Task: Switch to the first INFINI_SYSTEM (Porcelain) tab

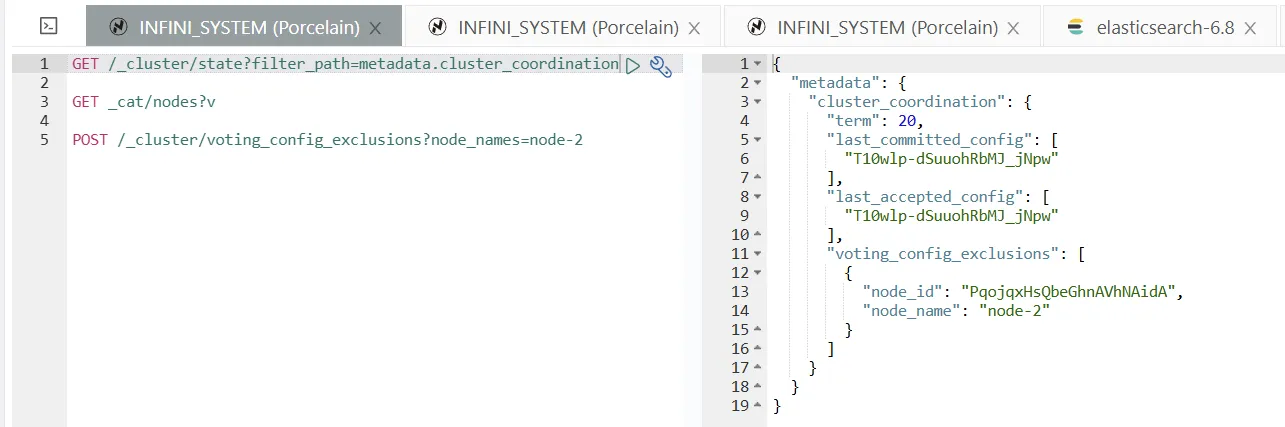Action: (x=244, y=28)
